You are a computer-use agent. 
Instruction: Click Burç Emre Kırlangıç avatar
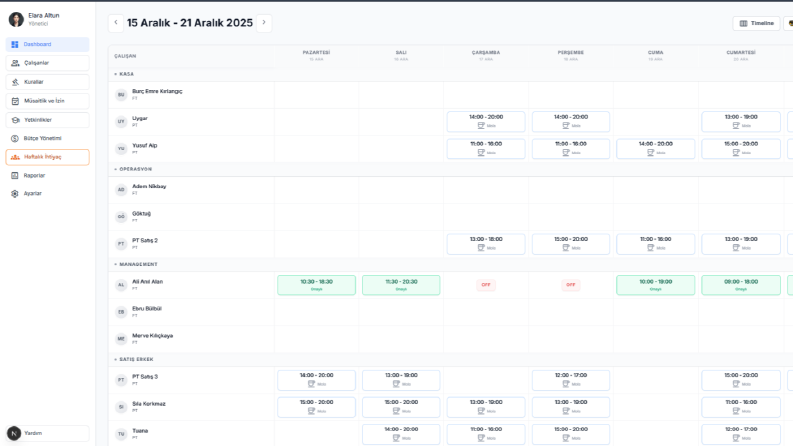pyautogui.click(x=121, y=95)
